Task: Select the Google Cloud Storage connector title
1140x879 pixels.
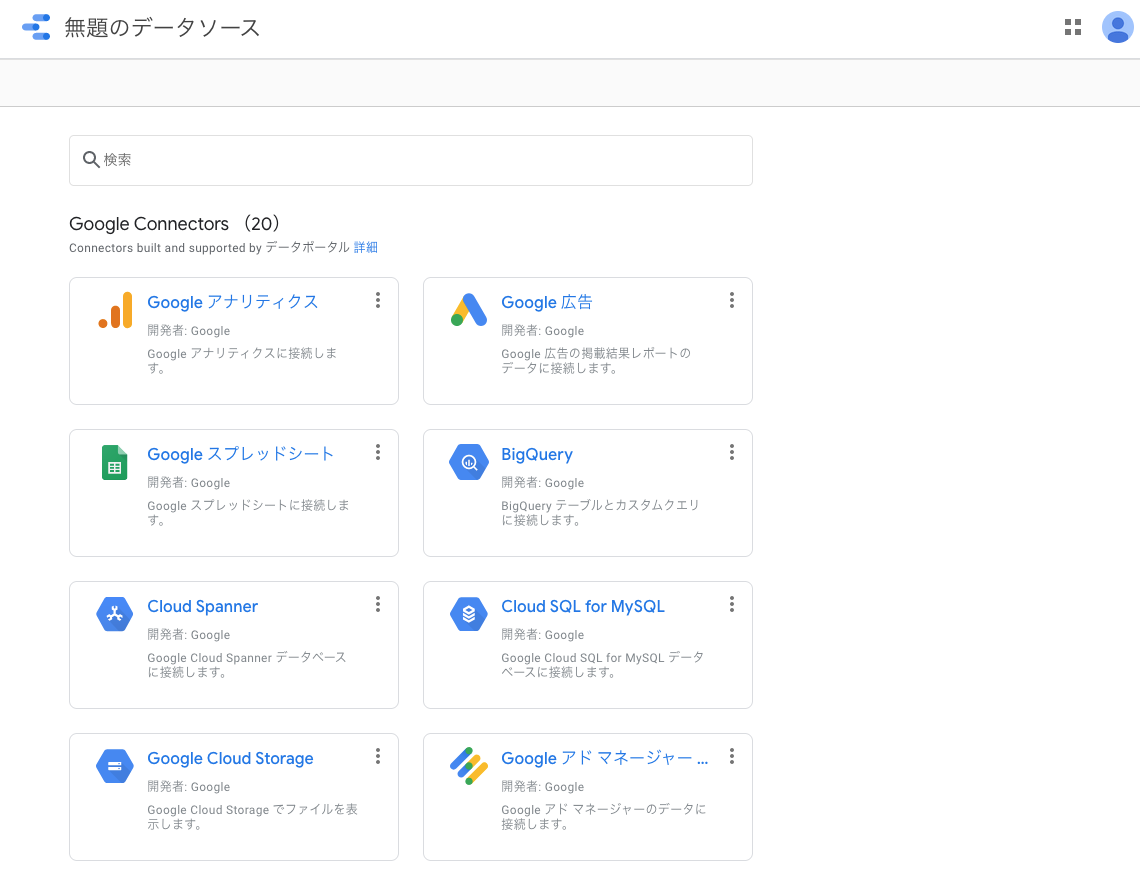Action: pos(230,758)
